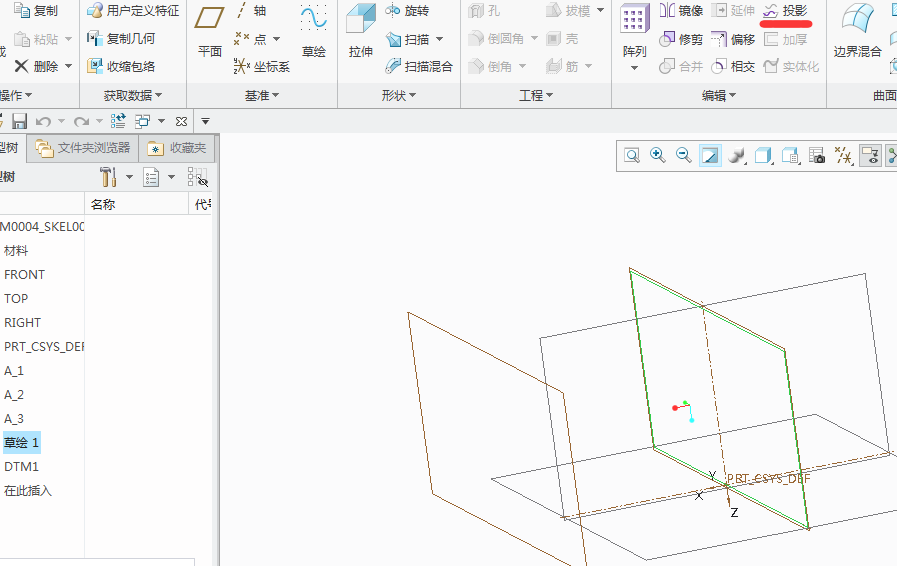
Task: Select the 修剪 (Trim) tool
Action: (681, 39)
